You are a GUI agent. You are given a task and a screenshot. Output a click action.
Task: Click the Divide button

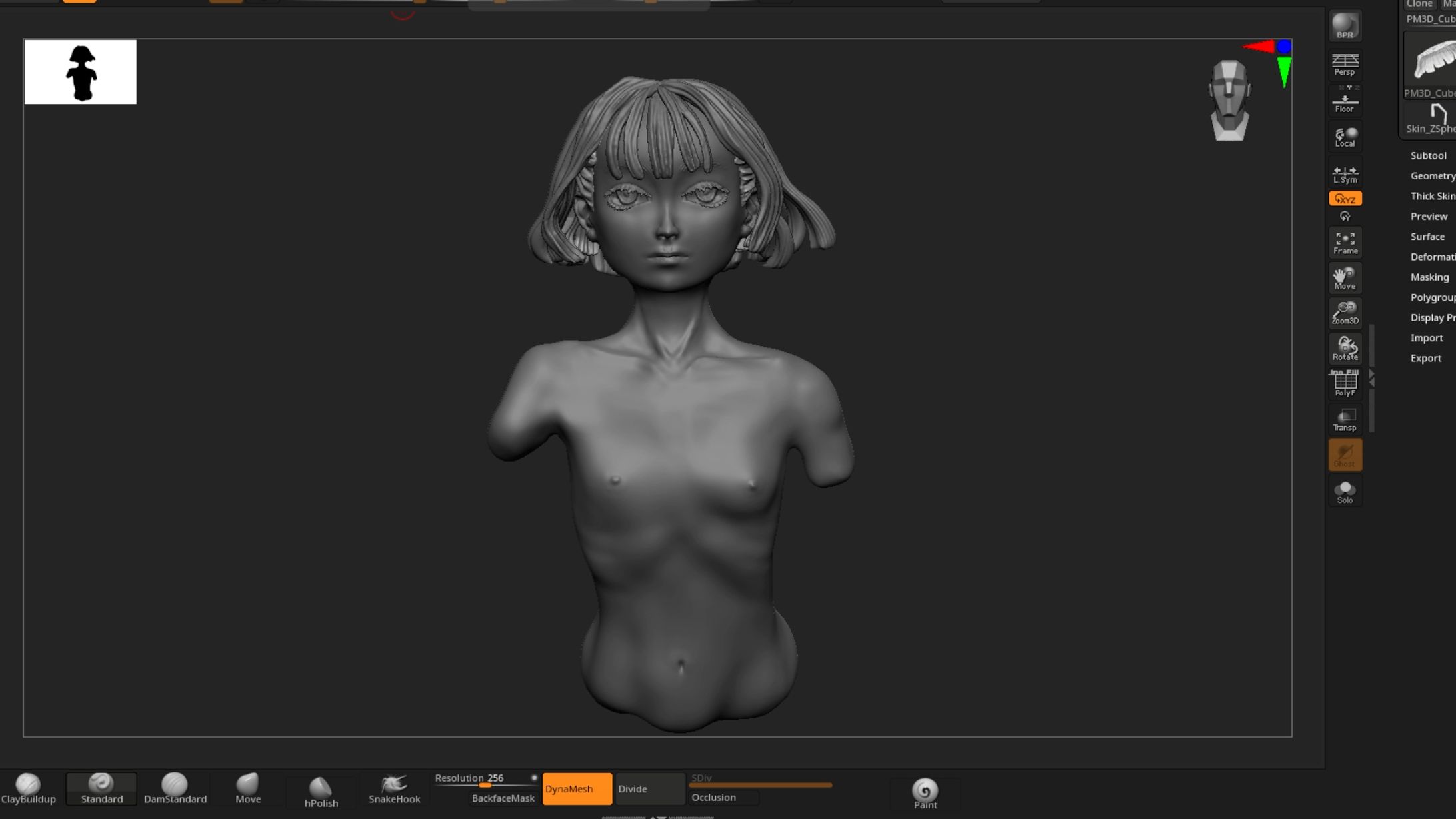pos(649,789)
